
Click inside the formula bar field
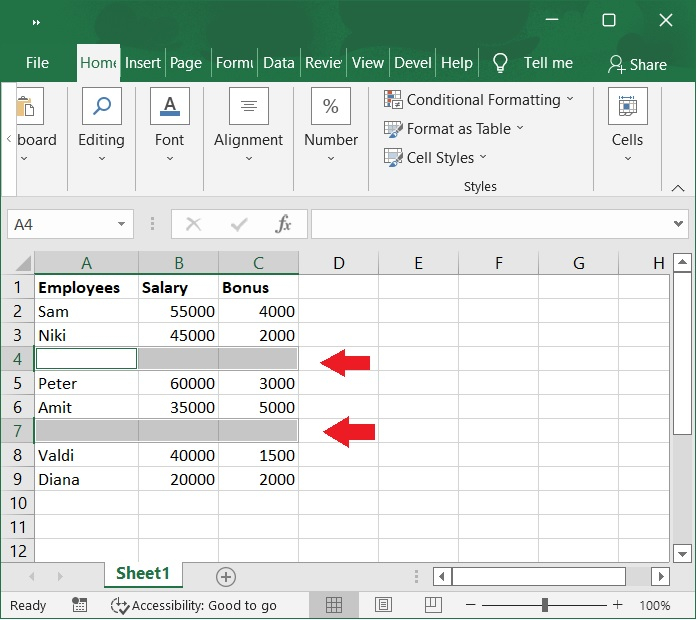(492, 224)
